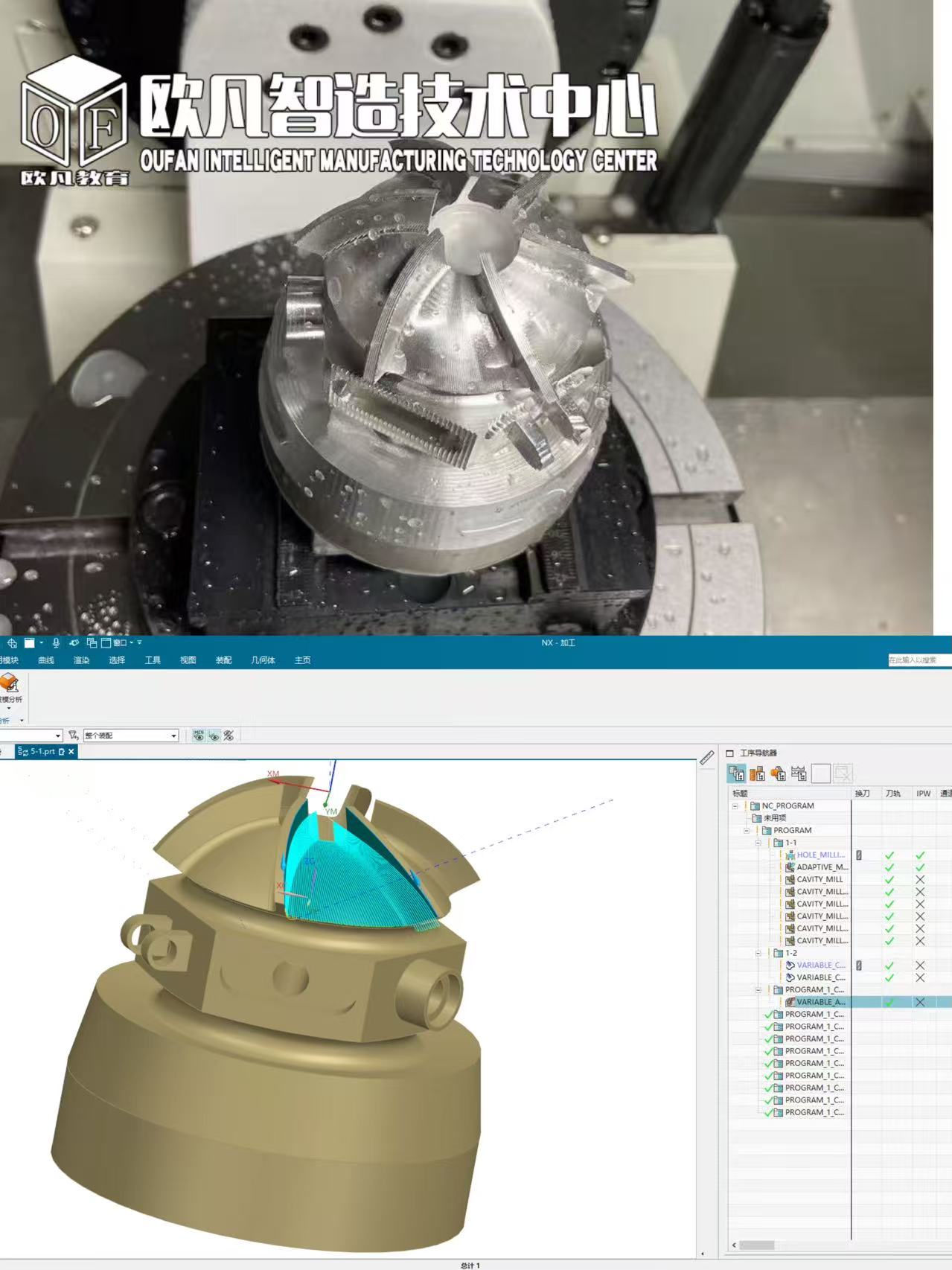Viewport: 952px width, 1270px height.
Task: Toggle the MCS display eye icon
Action: point(199,735)
